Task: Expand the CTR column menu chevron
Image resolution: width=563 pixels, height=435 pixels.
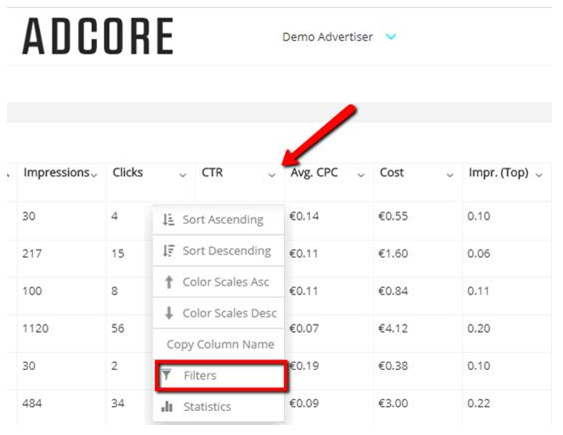Action: tap(272, 175)
